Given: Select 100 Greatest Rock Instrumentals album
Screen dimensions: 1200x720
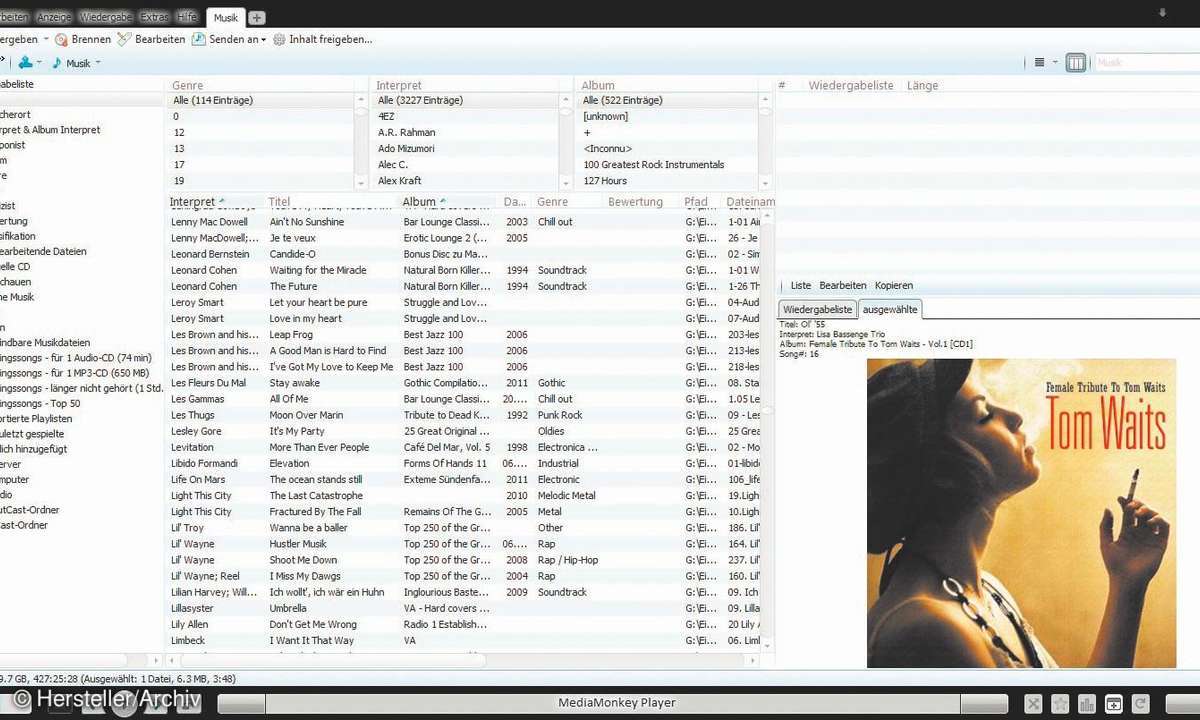Looking at the screenshot, I should point(654,164).
